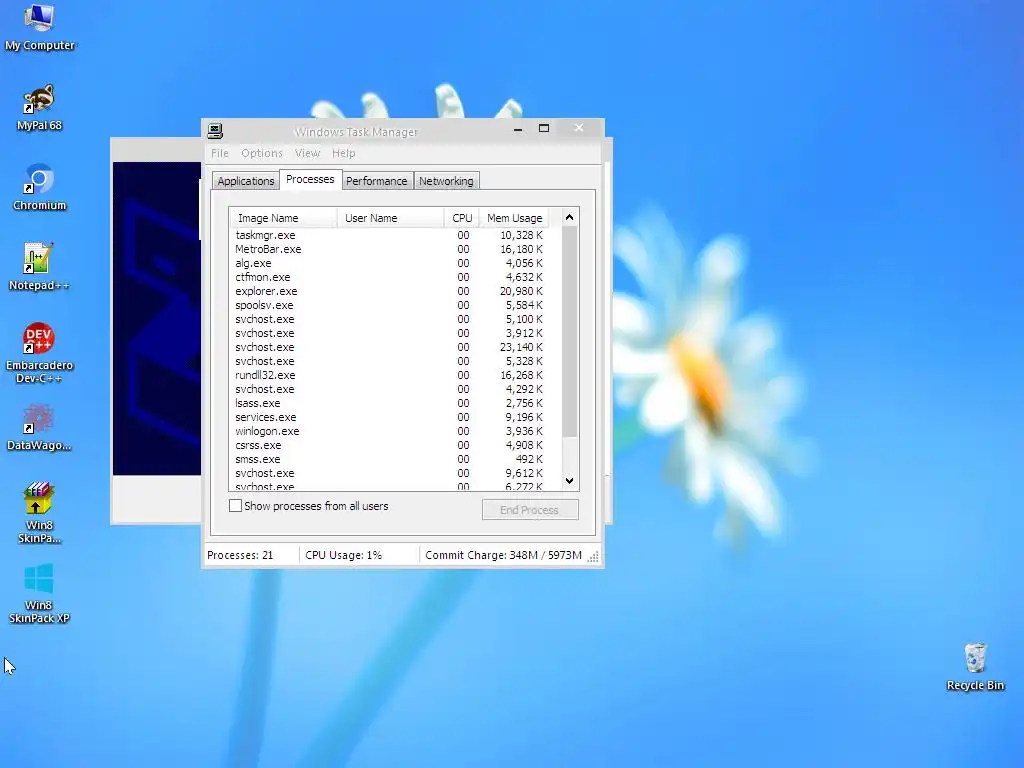Click the process list scroll up arrow
1024x768 pixels.
[x=569, y=217]
